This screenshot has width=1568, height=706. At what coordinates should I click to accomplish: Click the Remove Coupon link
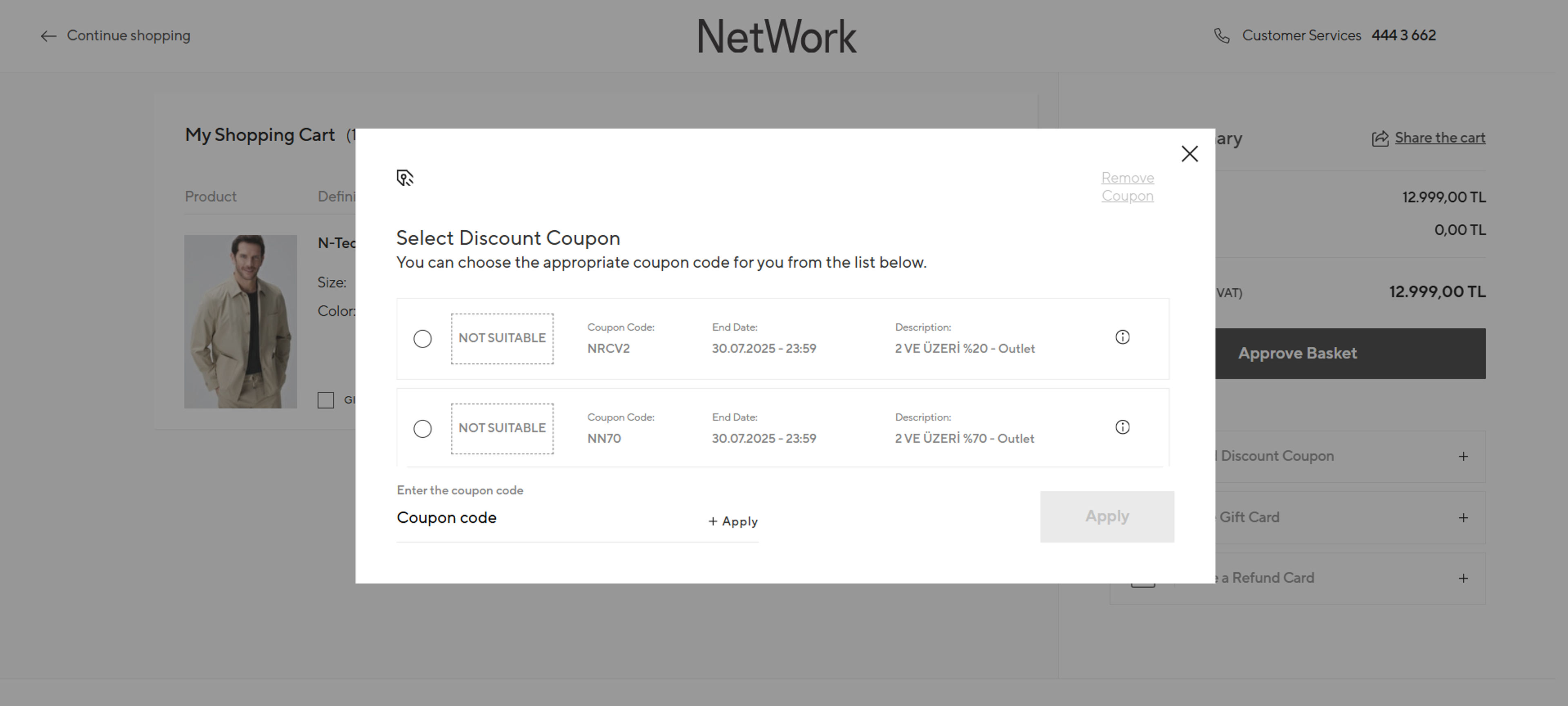click(x=1127, y=187)
